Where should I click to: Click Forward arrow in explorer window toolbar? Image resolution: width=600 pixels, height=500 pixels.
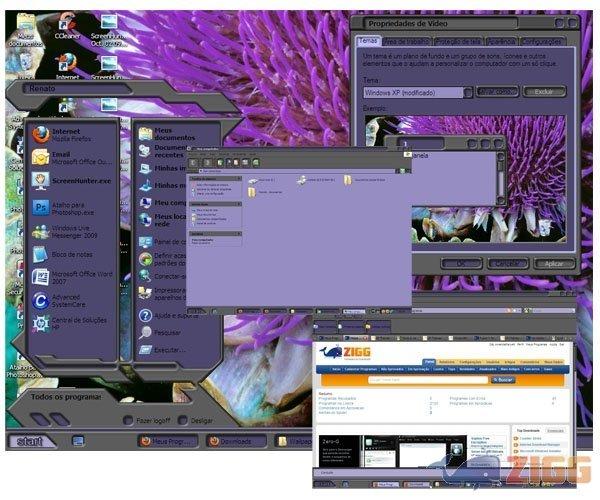coord(207,163)
